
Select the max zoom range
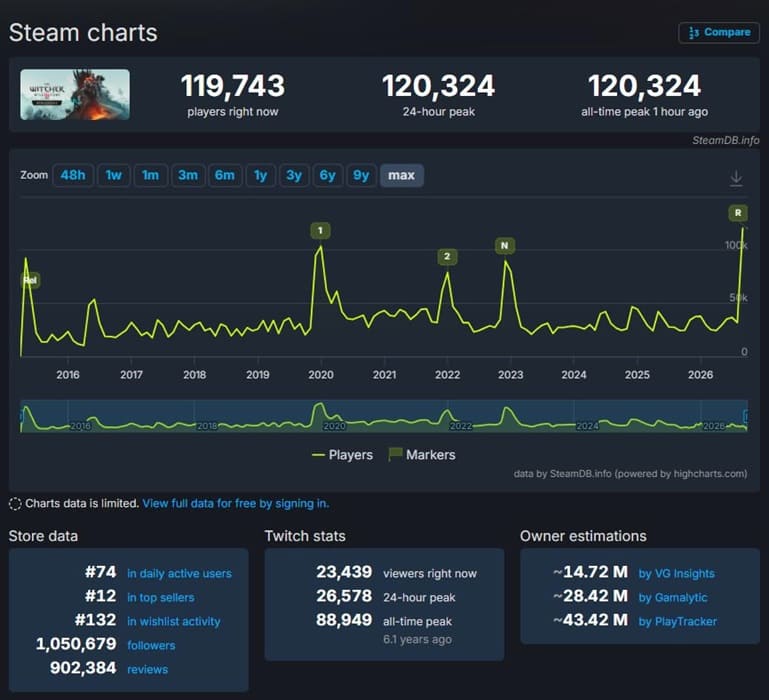(x=402, y=175)
